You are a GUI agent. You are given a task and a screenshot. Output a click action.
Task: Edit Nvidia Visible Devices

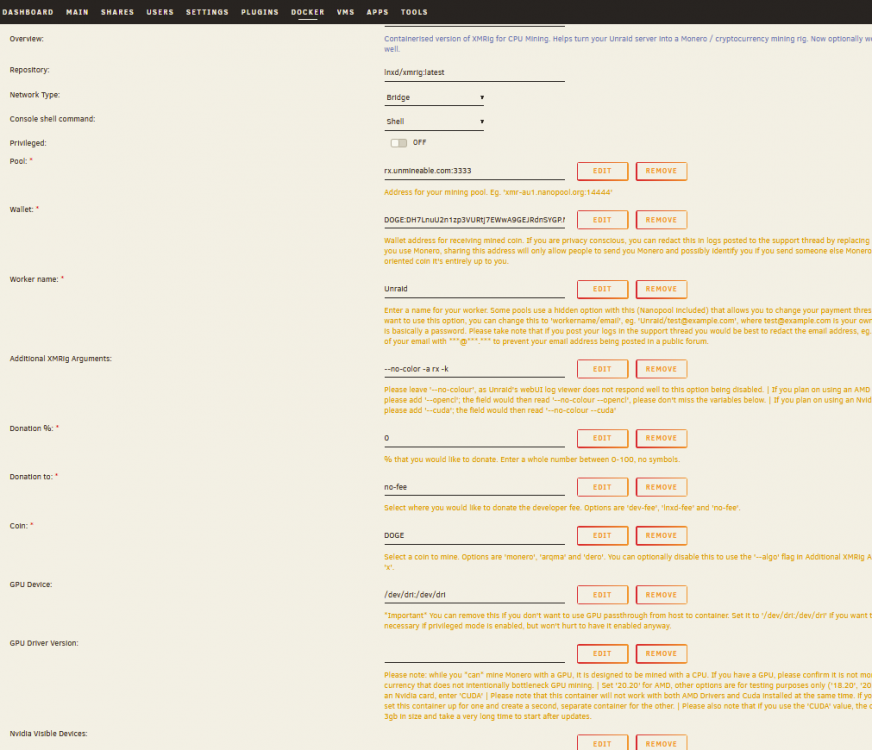(602, 743)
